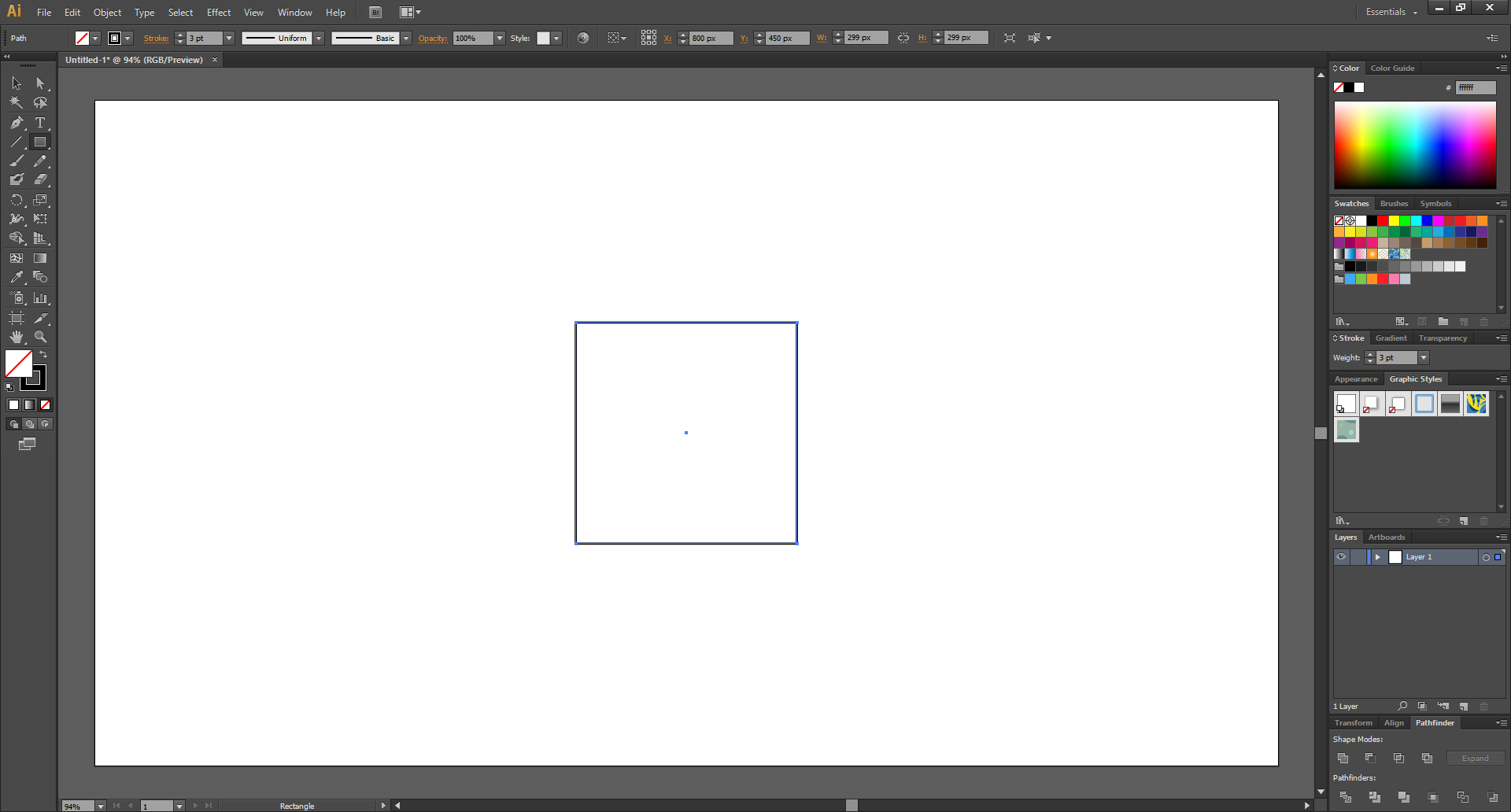The height and width of the screenshot is (812, 1511).
Task: Open the Object menu
Action: (x=107, y=13)
